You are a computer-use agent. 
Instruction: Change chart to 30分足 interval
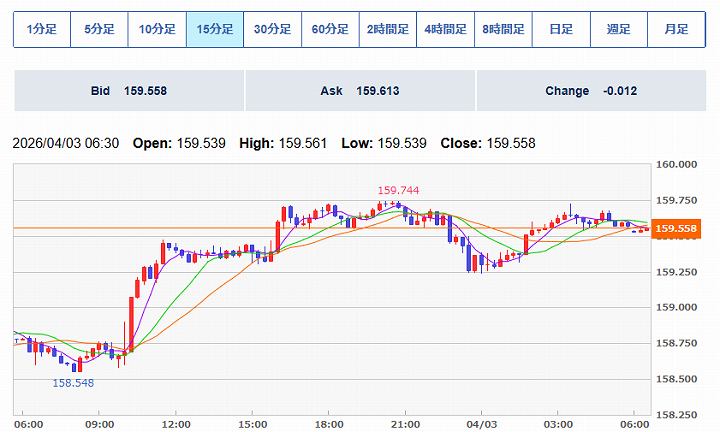pos(272,29)
